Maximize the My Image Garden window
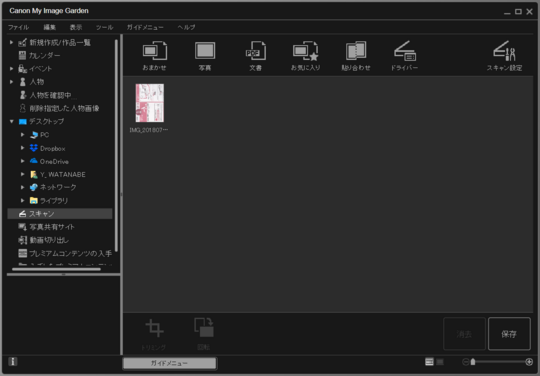540x376 pixels. tap(518, 12)
